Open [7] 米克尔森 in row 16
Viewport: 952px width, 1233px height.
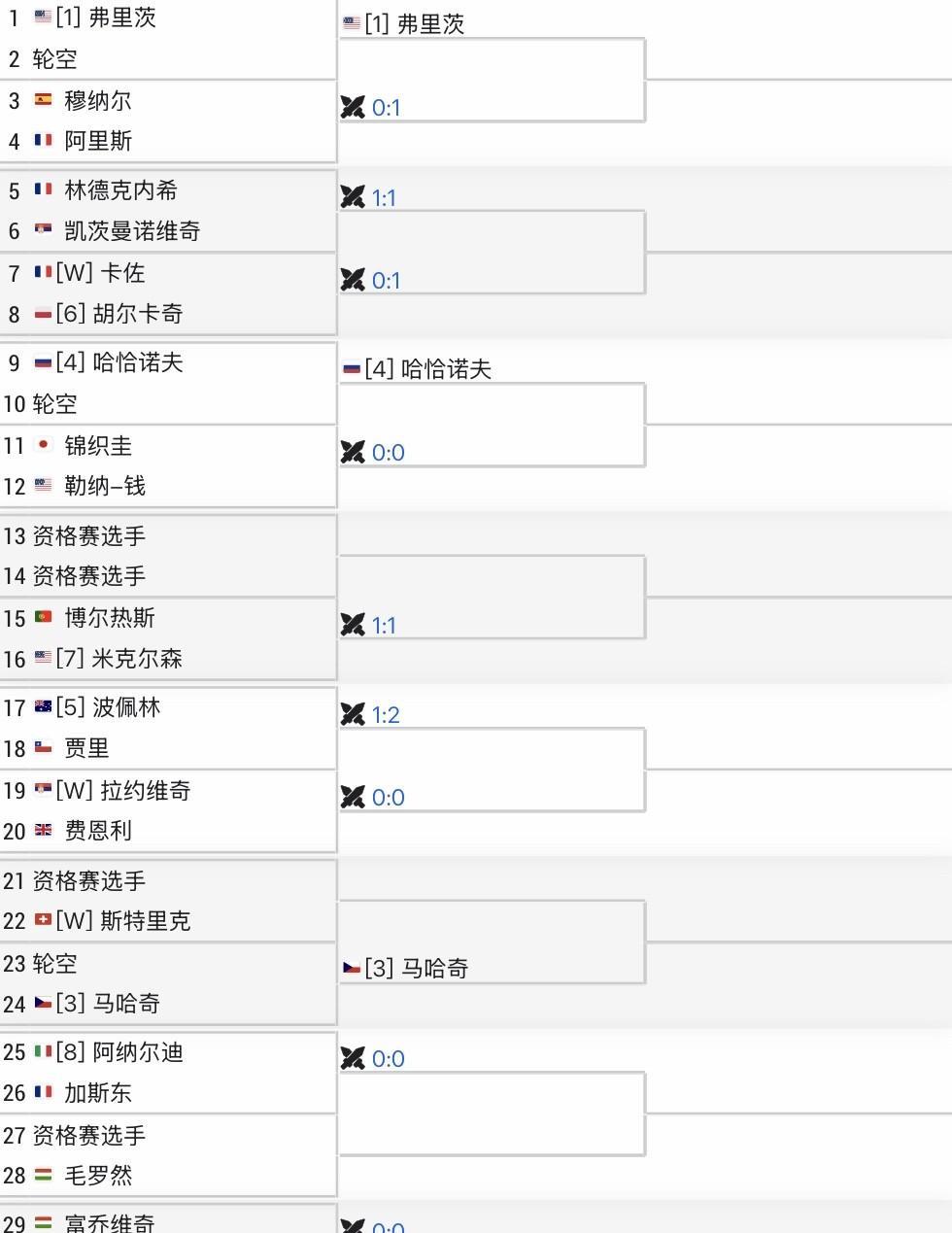click(119, 659)
